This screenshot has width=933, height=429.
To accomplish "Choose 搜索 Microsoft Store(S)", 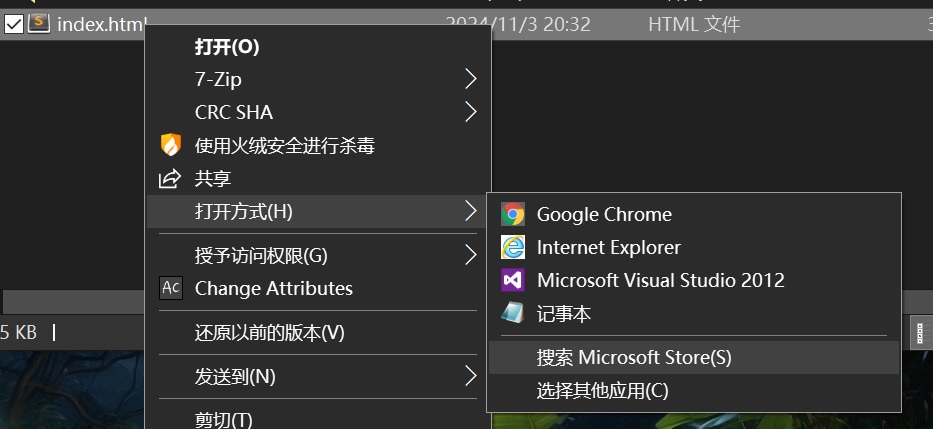I will tap(634, 357).
